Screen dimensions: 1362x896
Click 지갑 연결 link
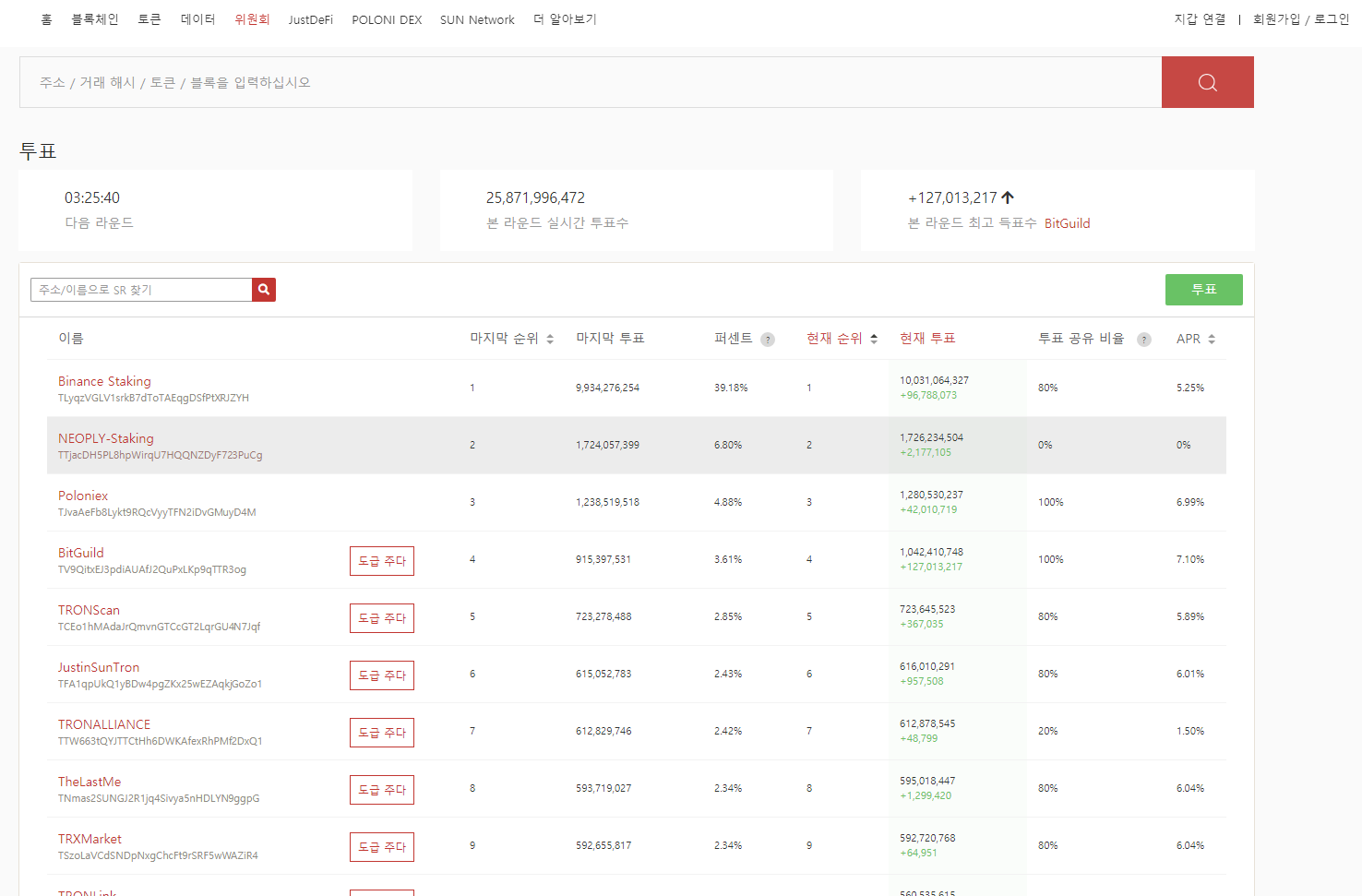point(1200,19)
